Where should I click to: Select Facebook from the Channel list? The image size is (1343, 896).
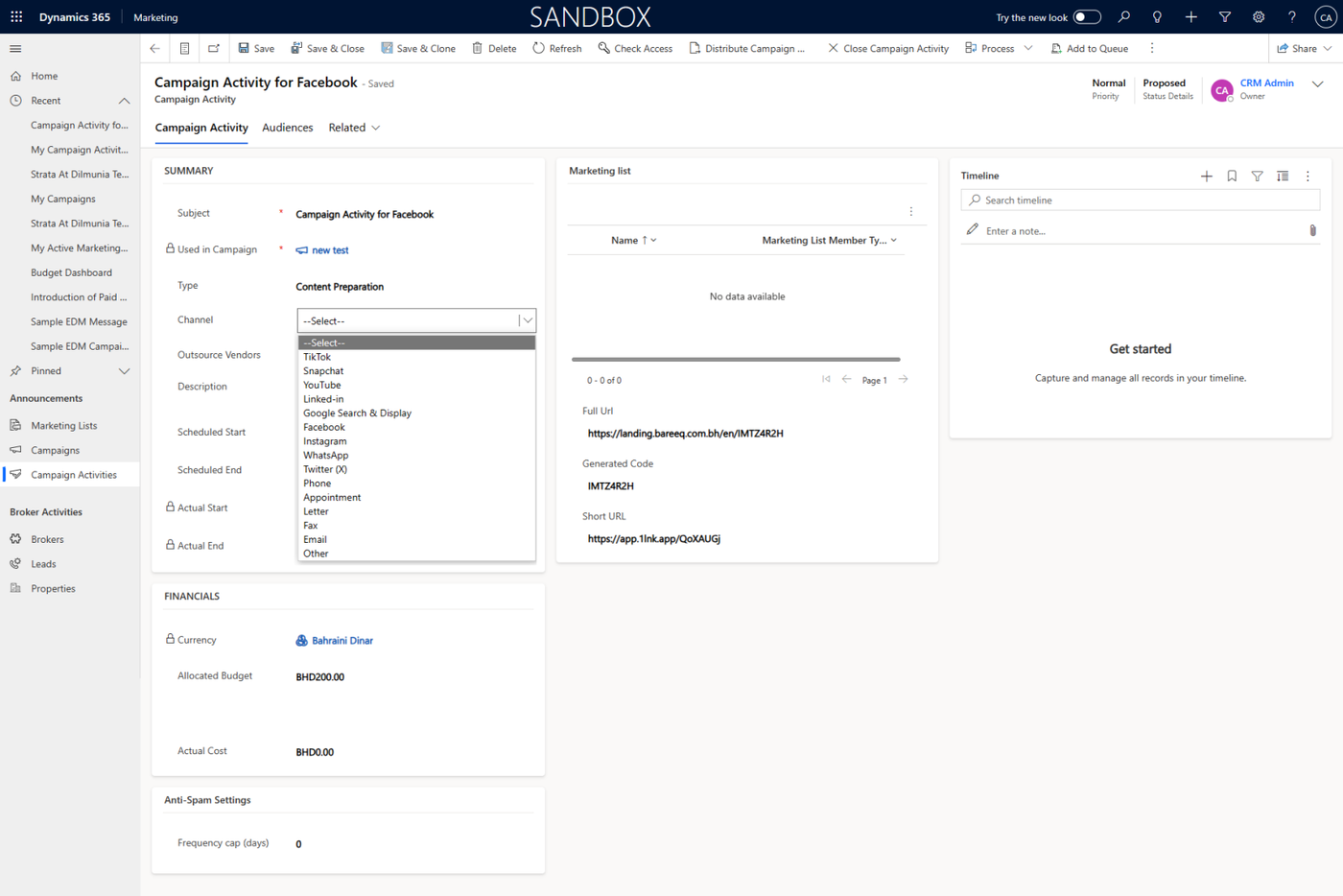pos(324,427)
